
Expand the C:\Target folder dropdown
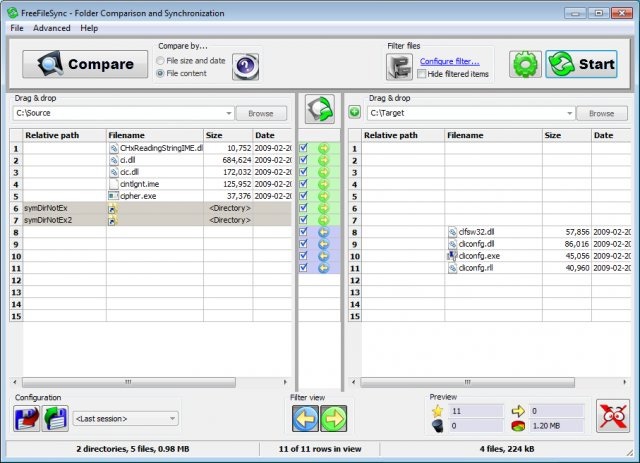click(570, 114)
